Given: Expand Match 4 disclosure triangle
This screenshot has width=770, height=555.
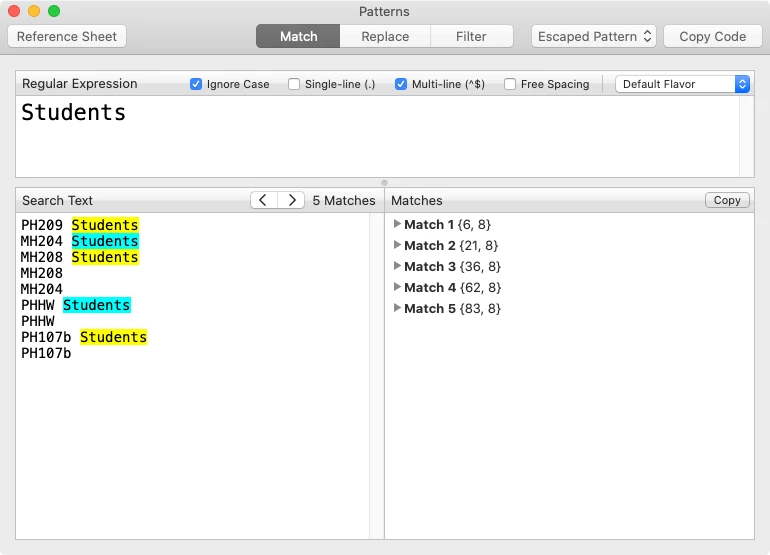Looking at the screenshot, I should tap(397, 287).
